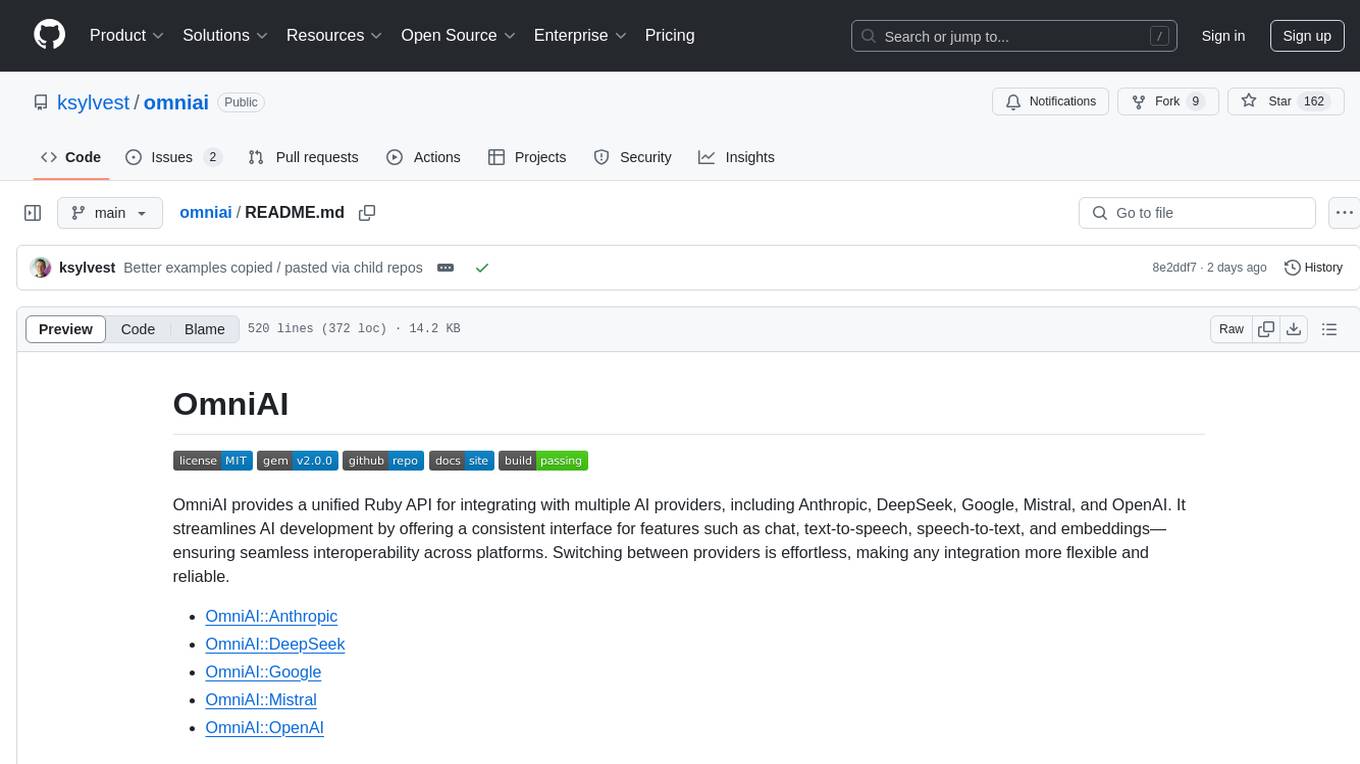The width and height of the screenshot is (1360, 764).
Task: Switch to the Code view
Action: [x=138, y=329]
